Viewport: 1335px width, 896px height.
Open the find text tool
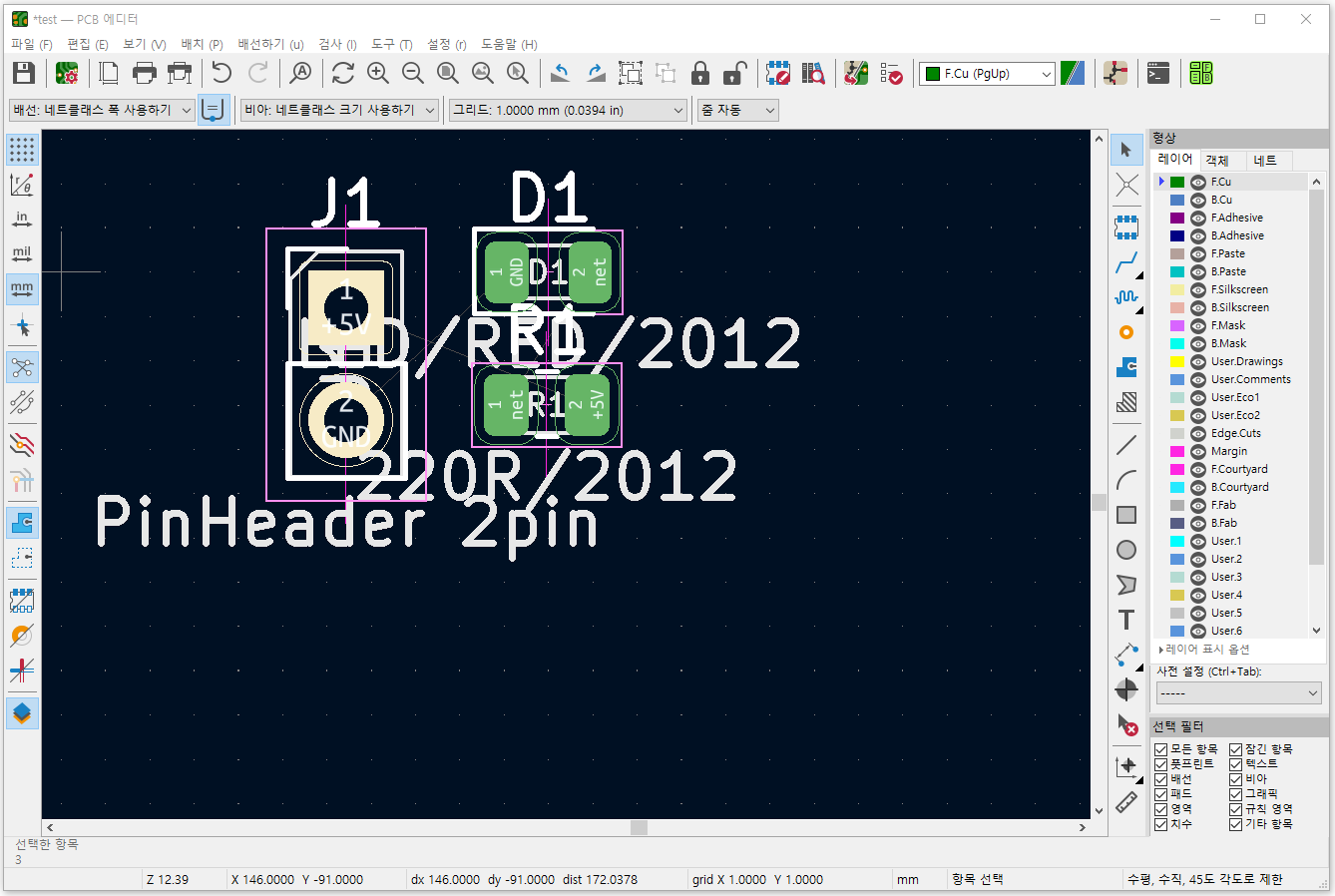click(300, 73)
